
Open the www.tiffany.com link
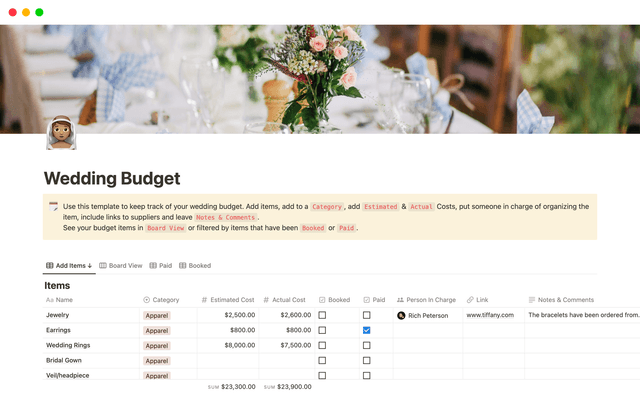pyautogui.click(x=490, y=315)
